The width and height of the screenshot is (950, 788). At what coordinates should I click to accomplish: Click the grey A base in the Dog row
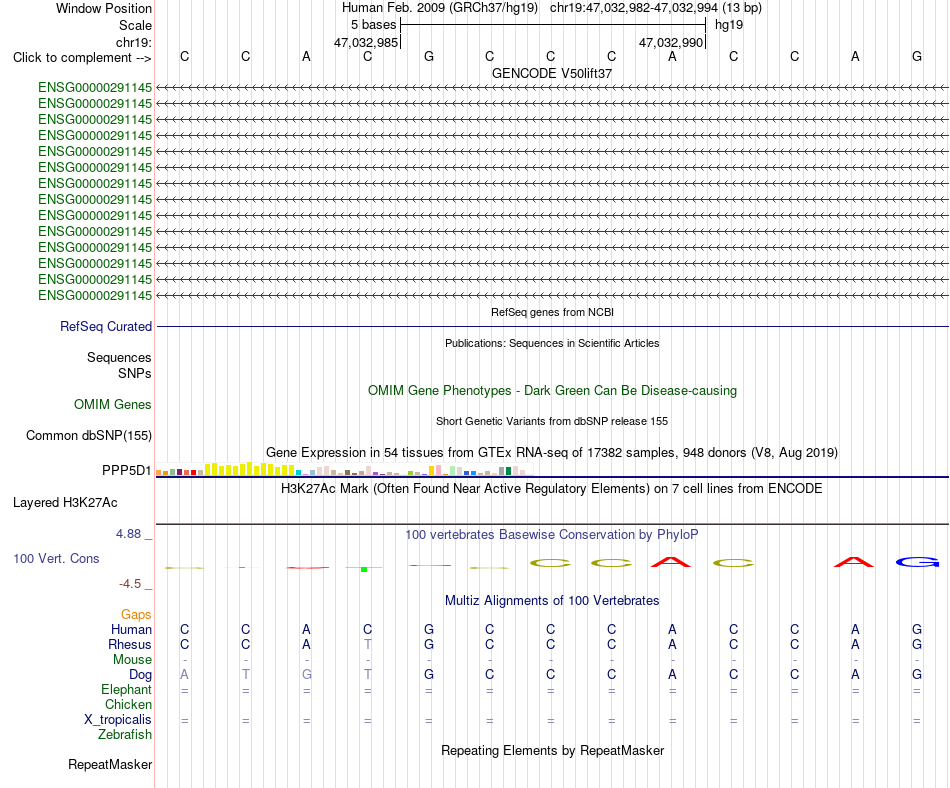(x=184, y=675)
